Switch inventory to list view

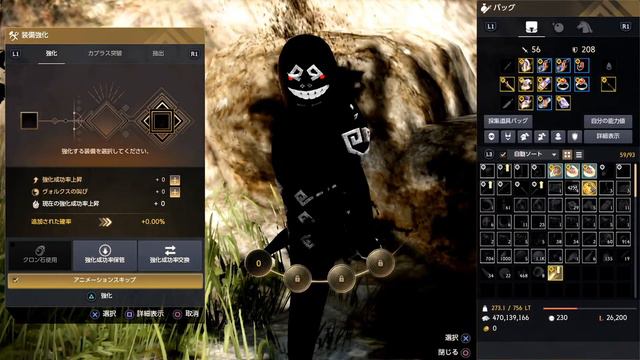579,155
